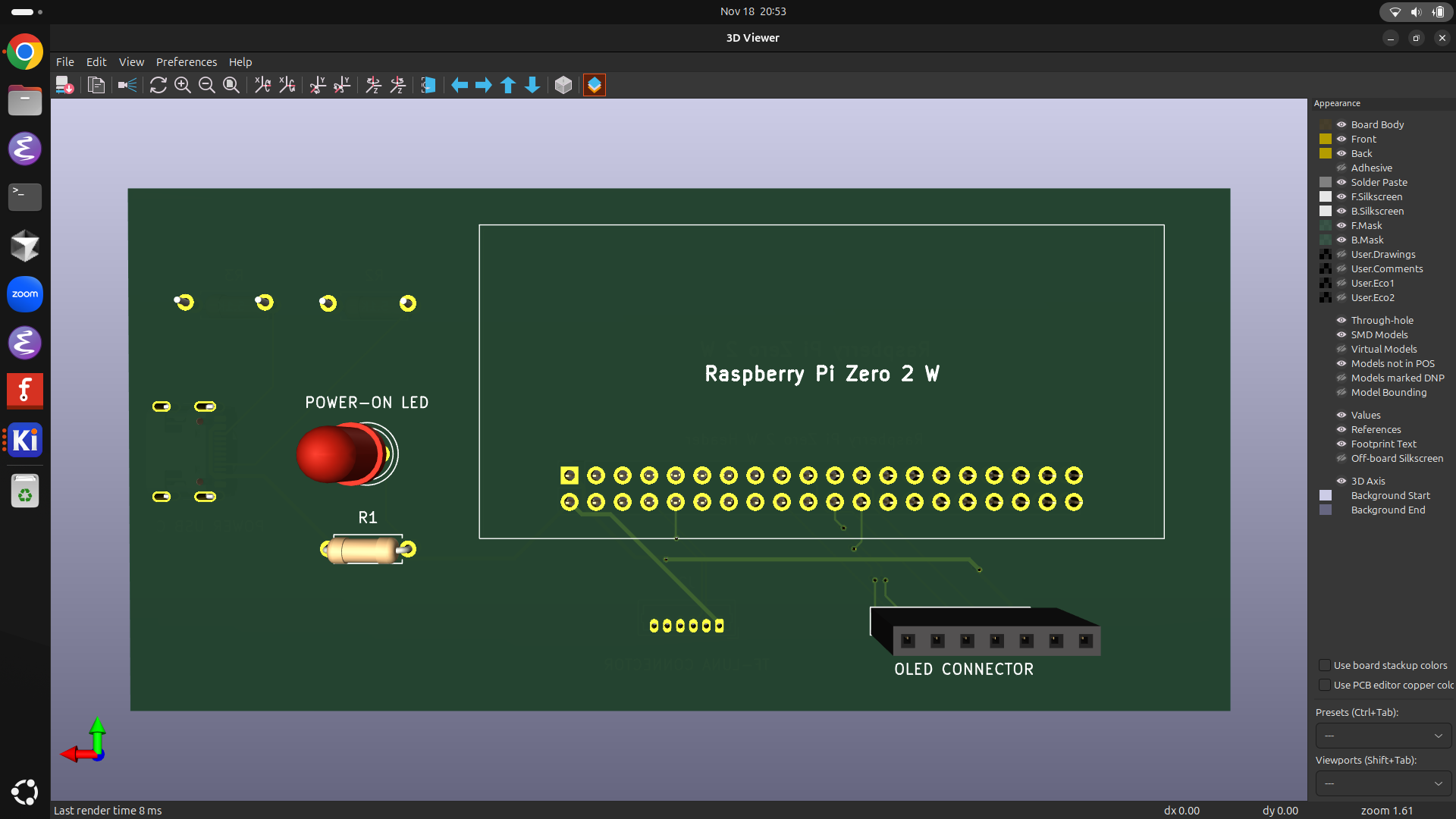1456x819 pixels.
Task: Hide the F.Silkscreen layer eye
Action: point(1341,196)
